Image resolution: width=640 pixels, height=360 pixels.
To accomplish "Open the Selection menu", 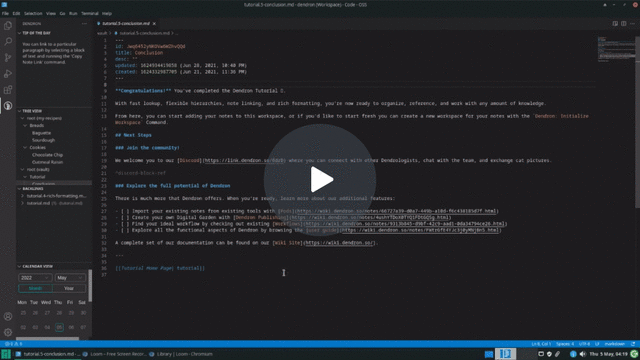I will point(33,13).
